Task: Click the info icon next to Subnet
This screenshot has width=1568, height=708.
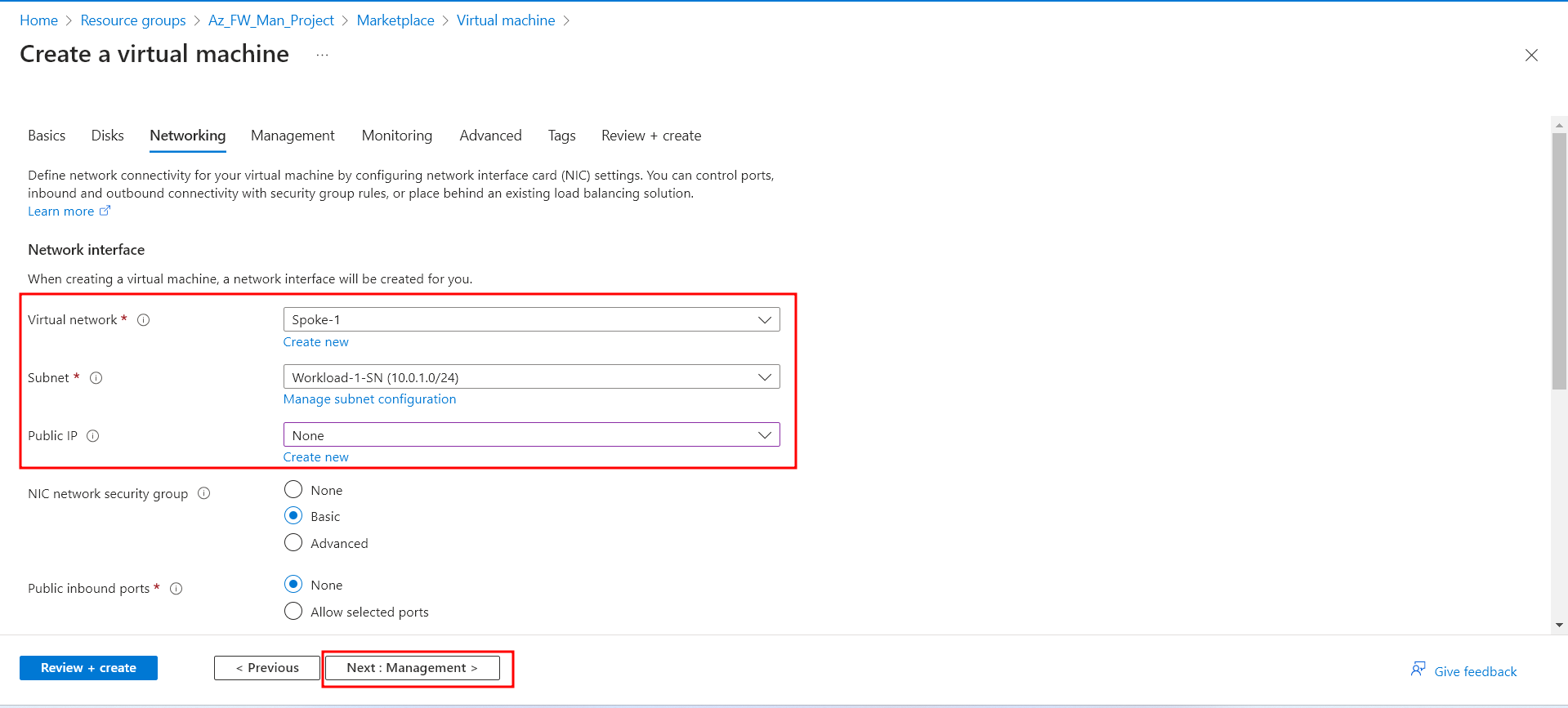Action: pos(96,378)
